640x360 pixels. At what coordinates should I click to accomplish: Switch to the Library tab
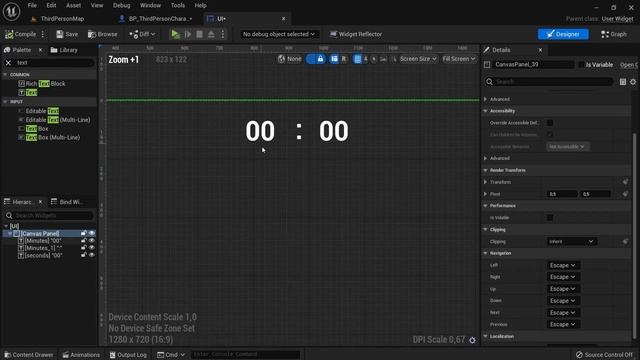coord(64,50)
